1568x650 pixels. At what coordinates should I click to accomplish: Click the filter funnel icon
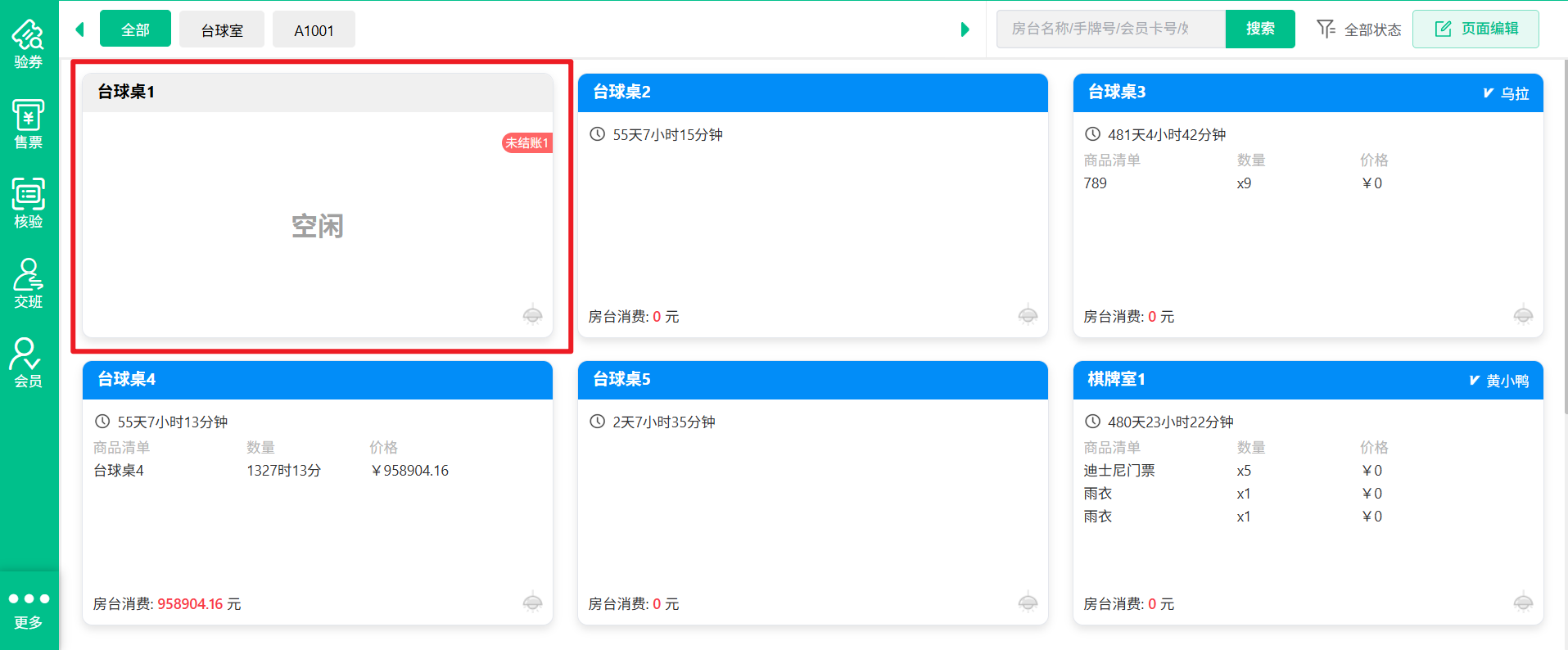tap(1326, 29)
